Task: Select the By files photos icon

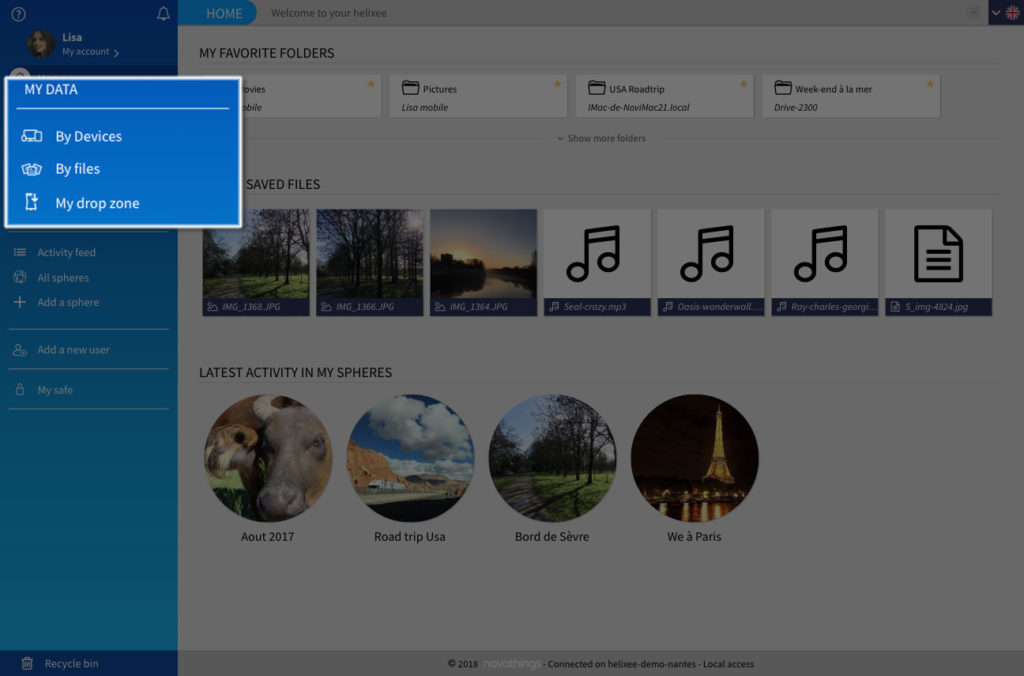Action: [31, 169]
